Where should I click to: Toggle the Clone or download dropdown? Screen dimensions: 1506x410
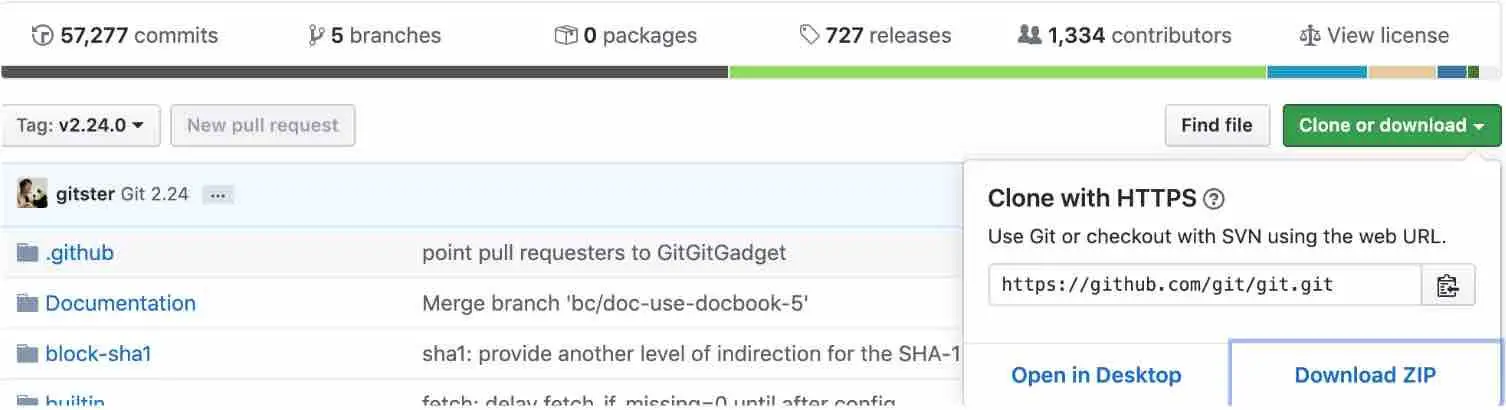(1392, 125)
